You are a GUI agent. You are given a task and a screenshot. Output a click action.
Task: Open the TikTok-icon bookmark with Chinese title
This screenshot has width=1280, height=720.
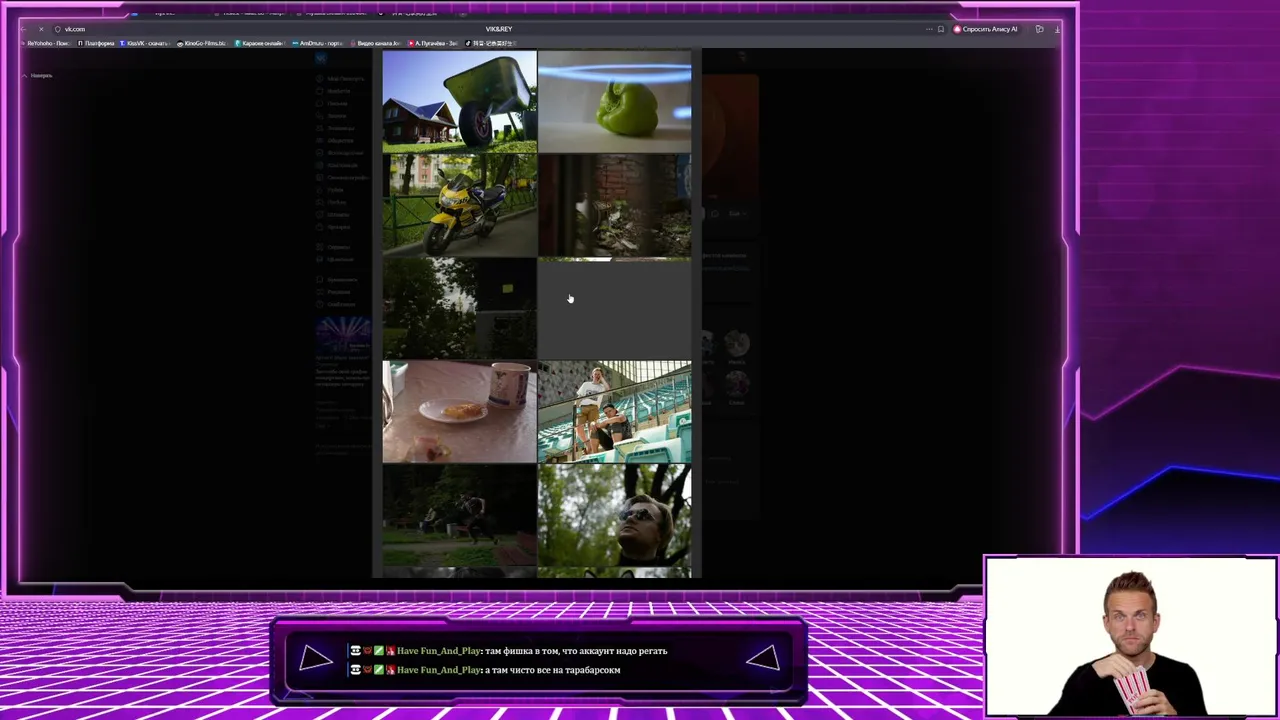click(491, 43)
